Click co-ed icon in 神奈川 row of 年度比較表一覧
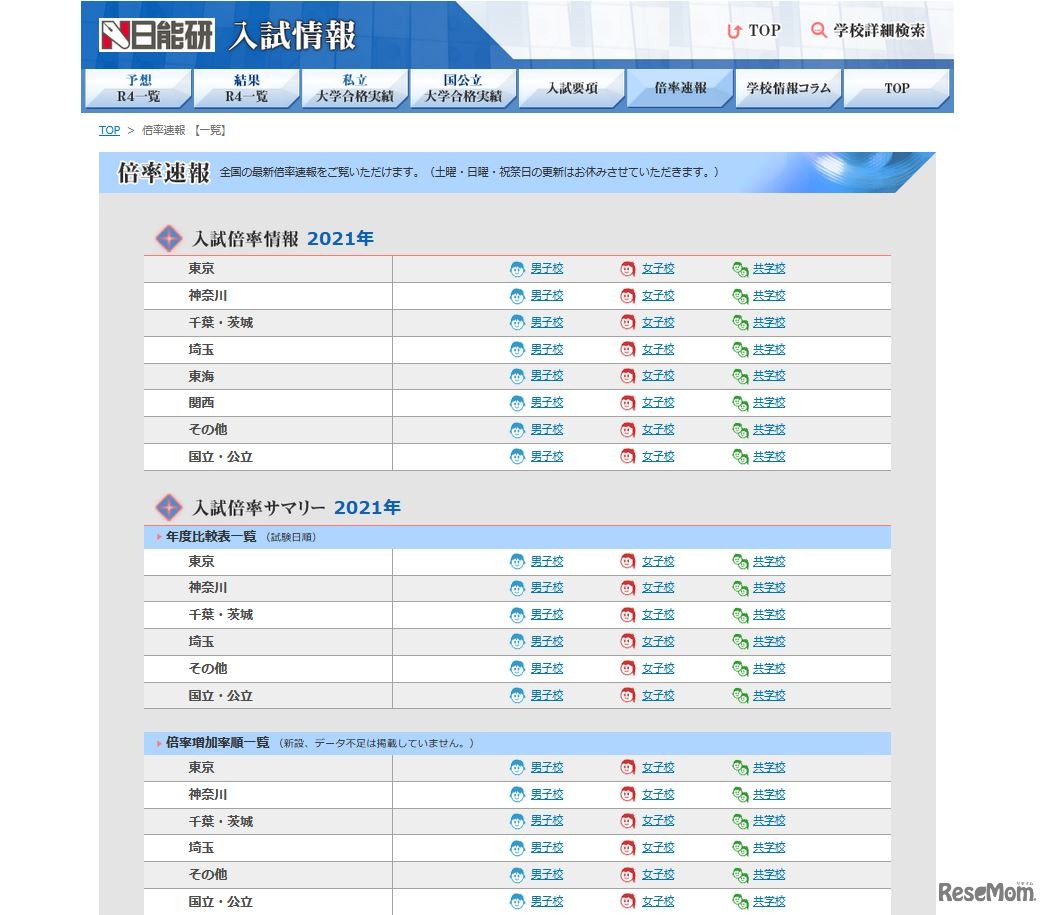This screenshot has width=1049, height=915. pyautogui.click(x=740, y=588)
